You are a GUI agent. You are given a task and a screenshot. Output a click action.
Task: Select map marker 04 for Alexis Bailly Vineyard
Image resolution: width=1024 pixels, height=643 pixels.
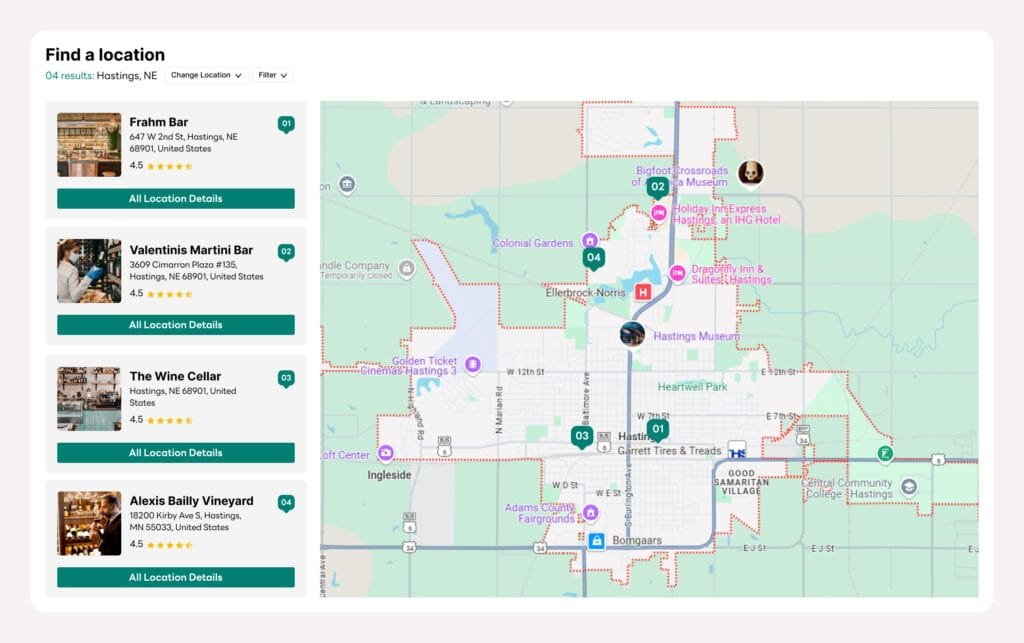click(594, 257)
